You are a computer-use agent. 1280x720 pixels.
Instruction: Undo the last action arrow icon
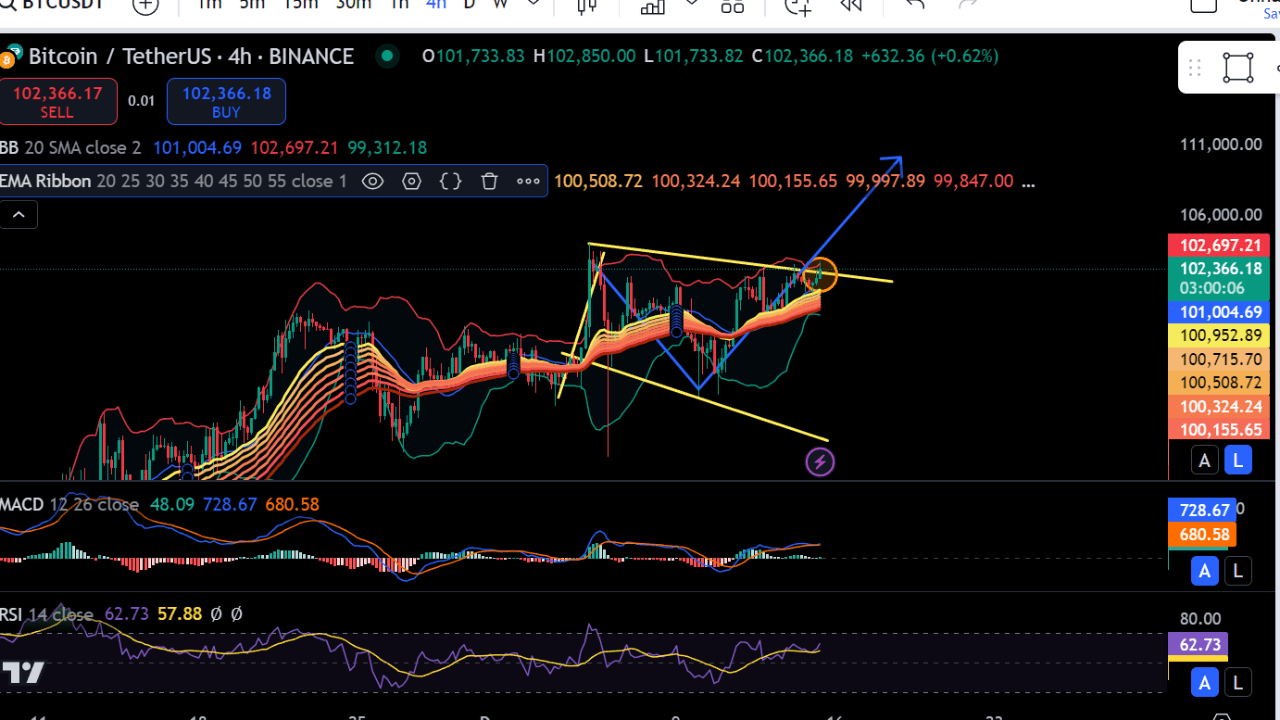(x=914, y=4)
